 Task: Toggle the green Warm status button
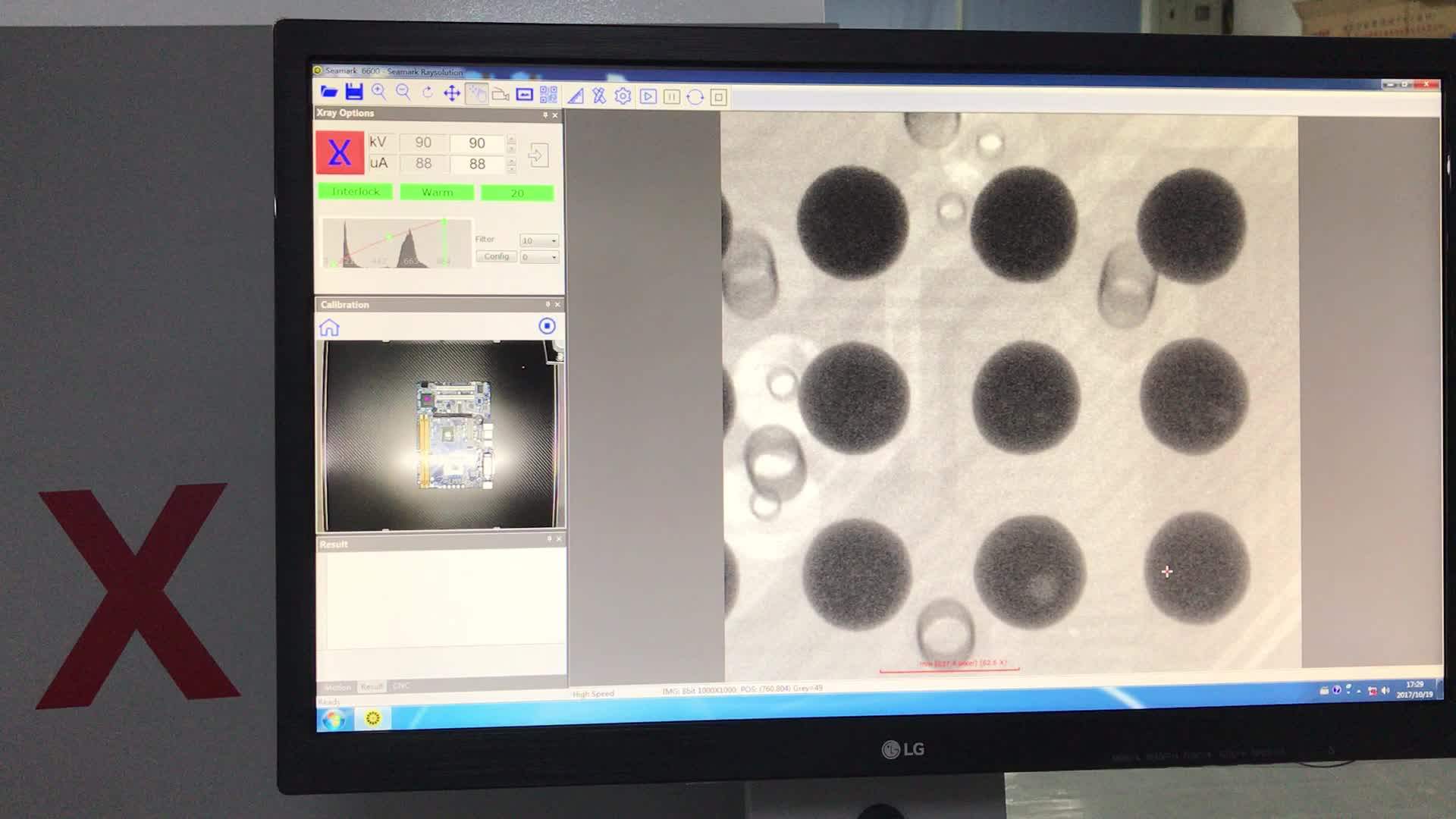click(438, 193)
